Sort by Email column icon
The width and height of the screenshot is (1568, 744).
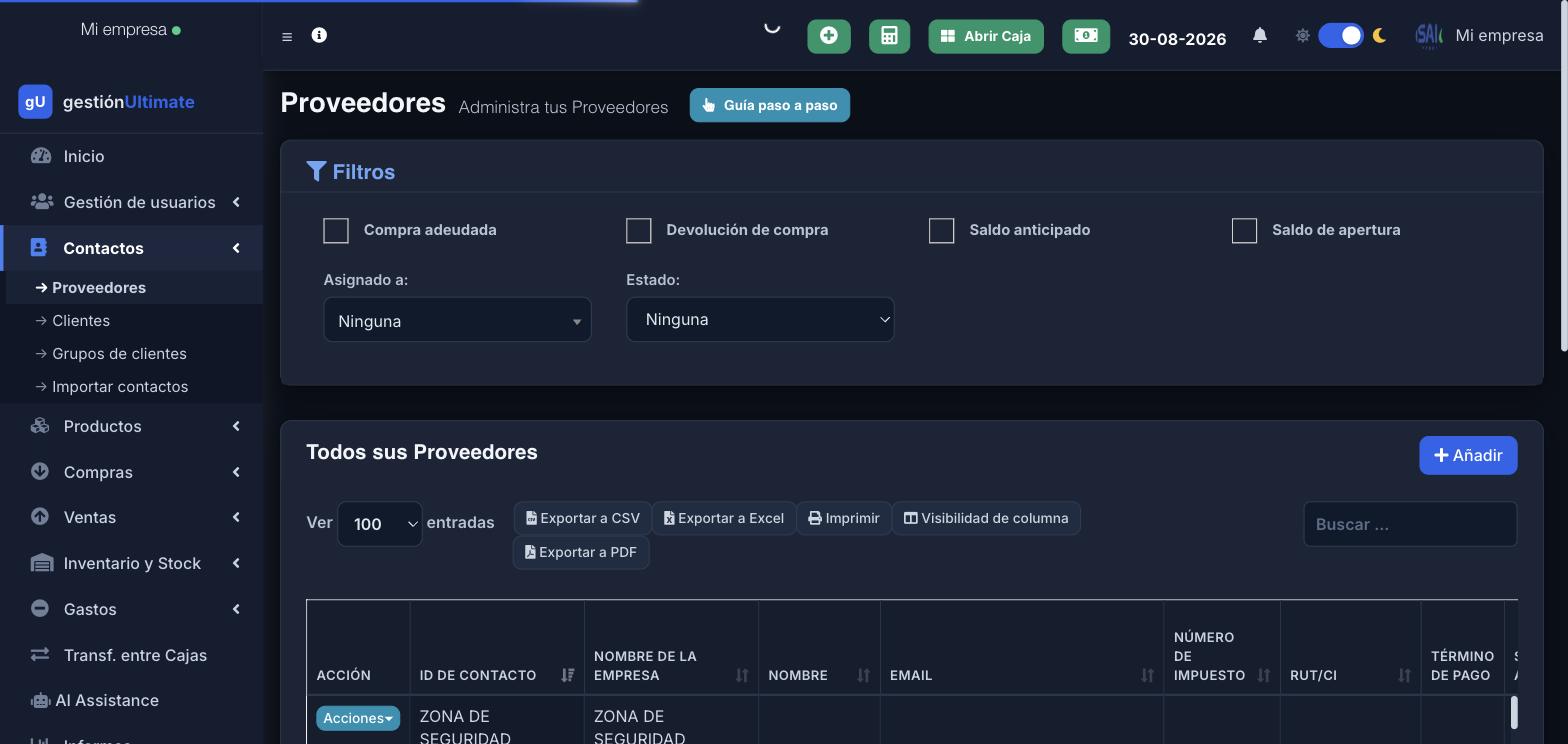click(x=1147, y=675)
